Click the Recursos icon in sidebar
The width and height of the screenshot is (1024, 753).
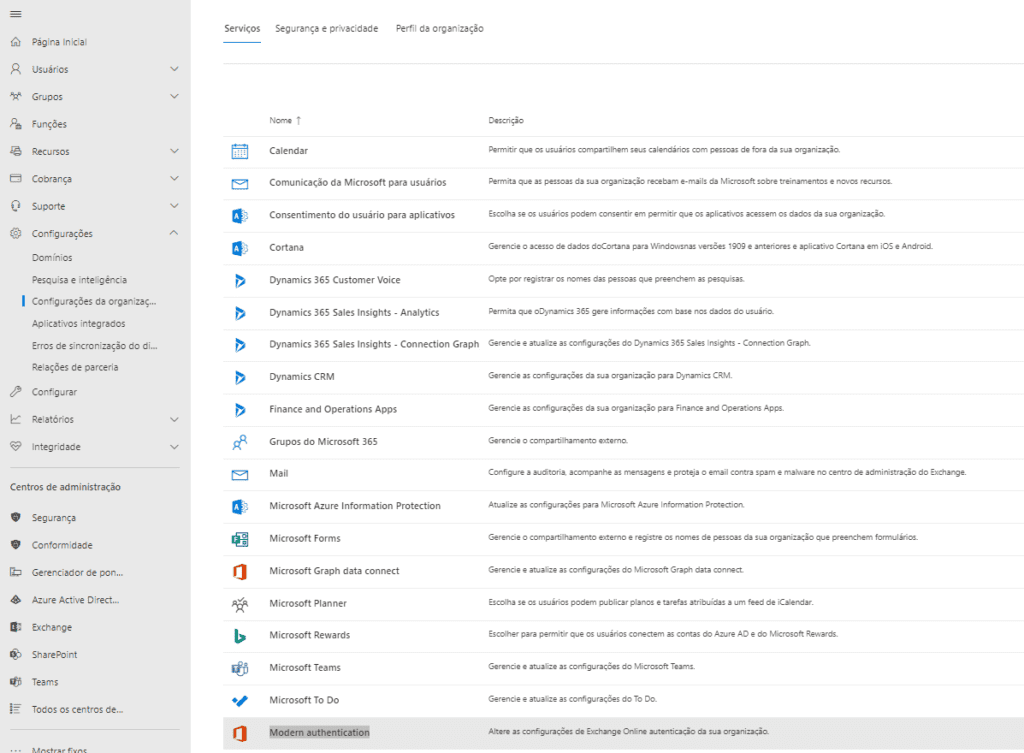click(16, 151)
